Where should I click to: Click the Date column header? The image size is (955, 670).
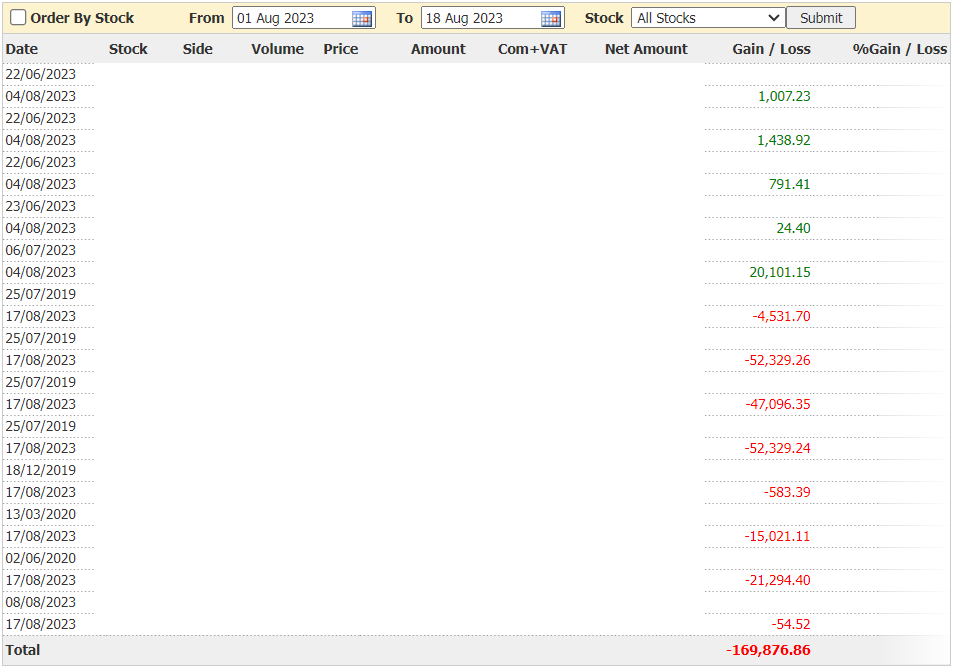click(x=22, y=49)
